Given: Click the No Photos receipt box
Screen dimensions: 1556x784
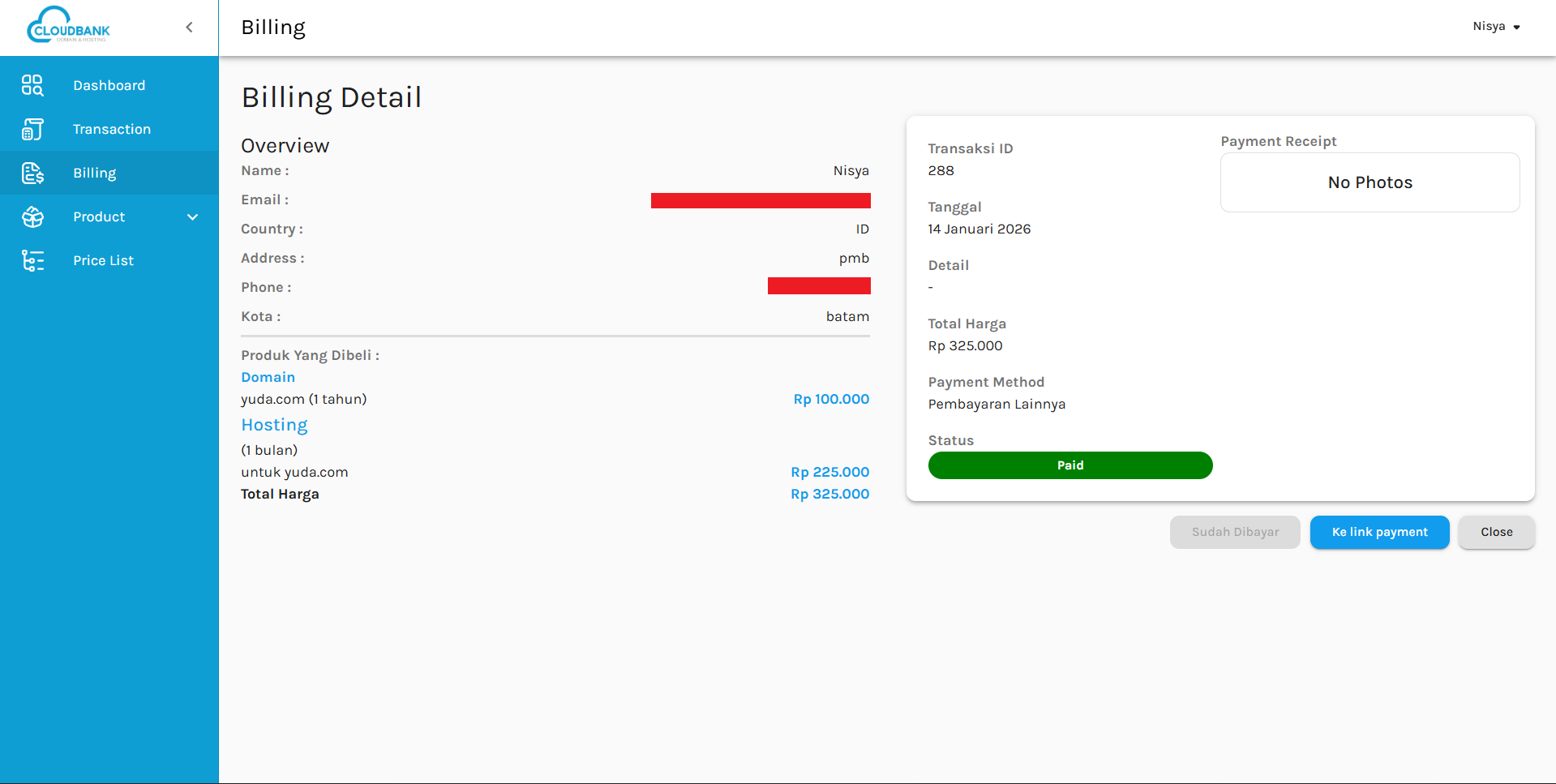Looking at the screenshot, I should pos(1370,182).
